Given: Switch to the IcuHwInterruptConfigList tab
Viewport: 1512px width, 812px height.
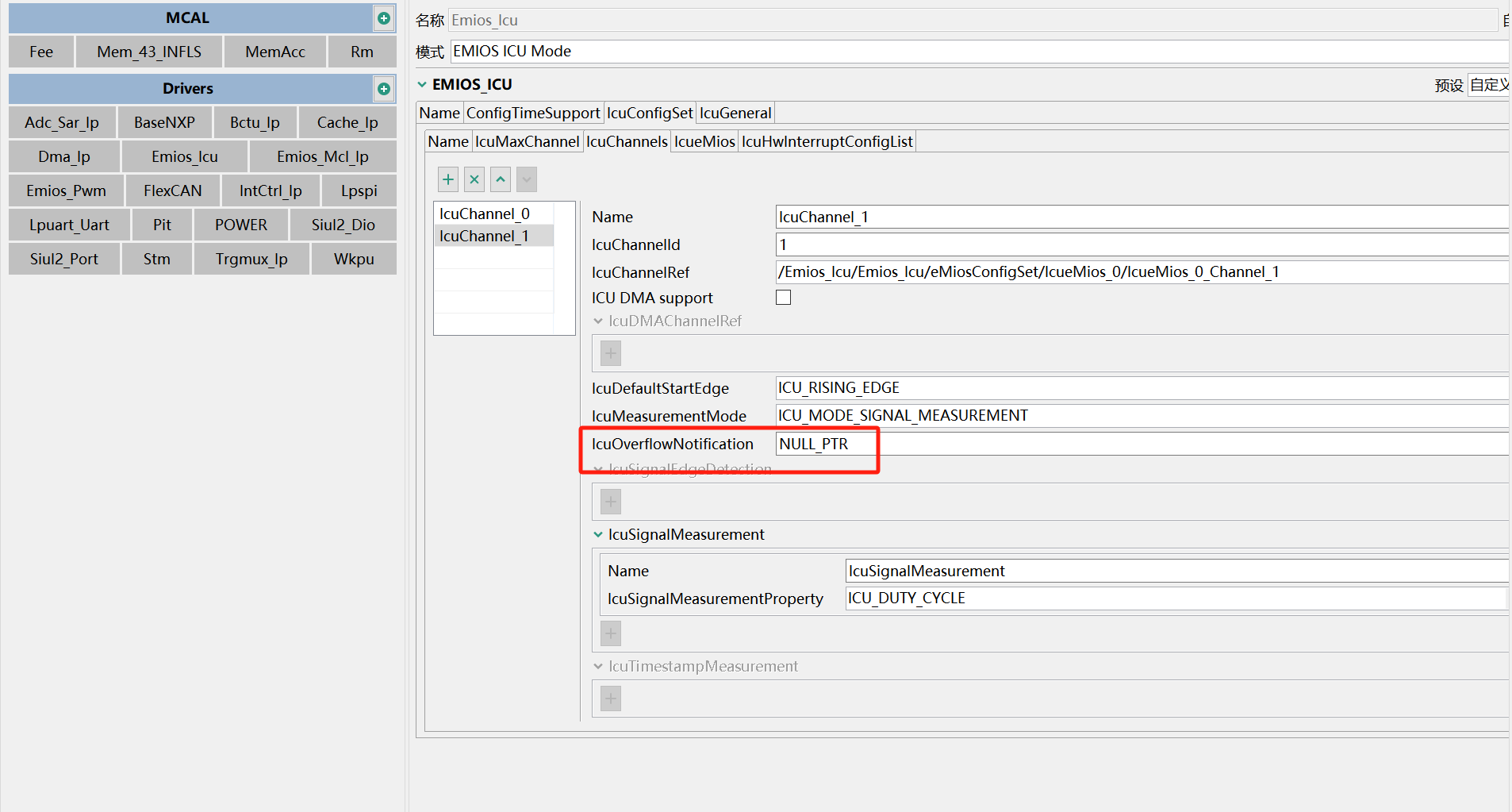Looking at the screenshot, I should pos(827,140).
